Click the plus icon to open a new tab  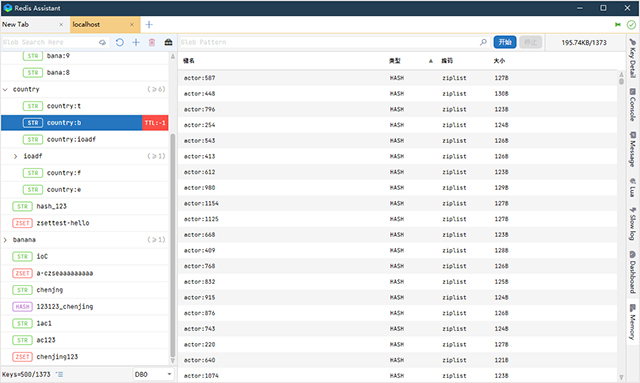[149, 24]
